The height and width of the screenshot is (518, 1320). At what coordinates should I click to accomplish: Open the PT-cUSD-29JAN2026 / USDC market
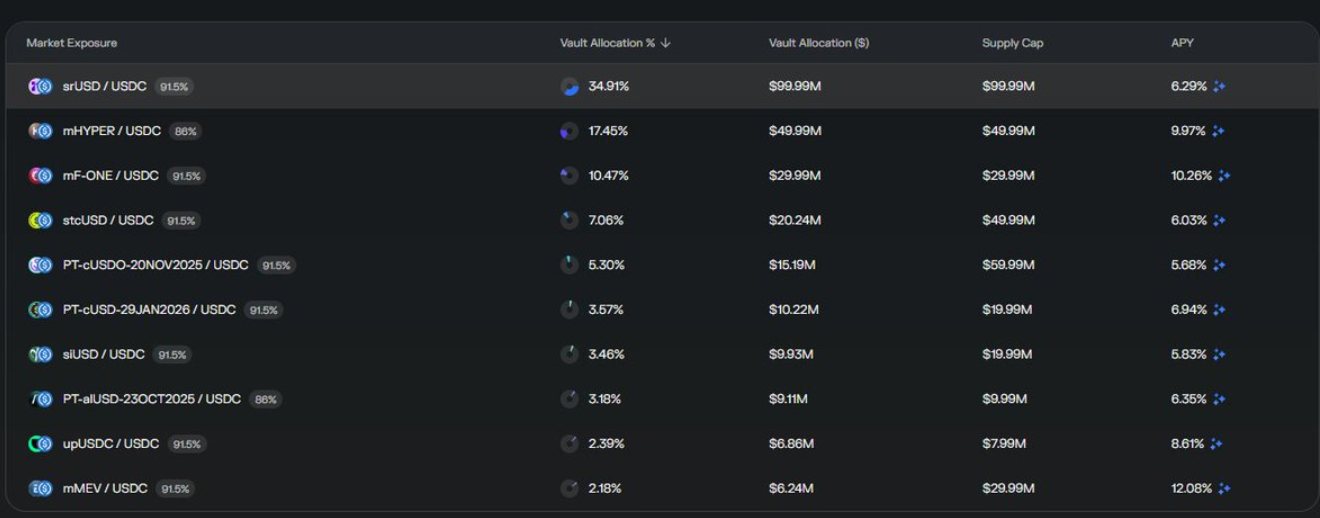pyautogui.click(x=149, y=310)
